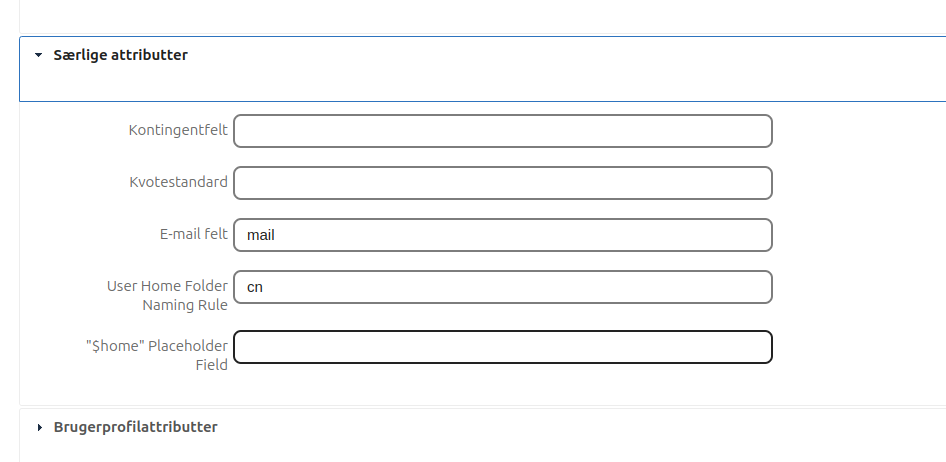The height and width of the screenshot is (462, 946).
Task: Place cursor on the "cn" text value
Action: tap(255, 287)
